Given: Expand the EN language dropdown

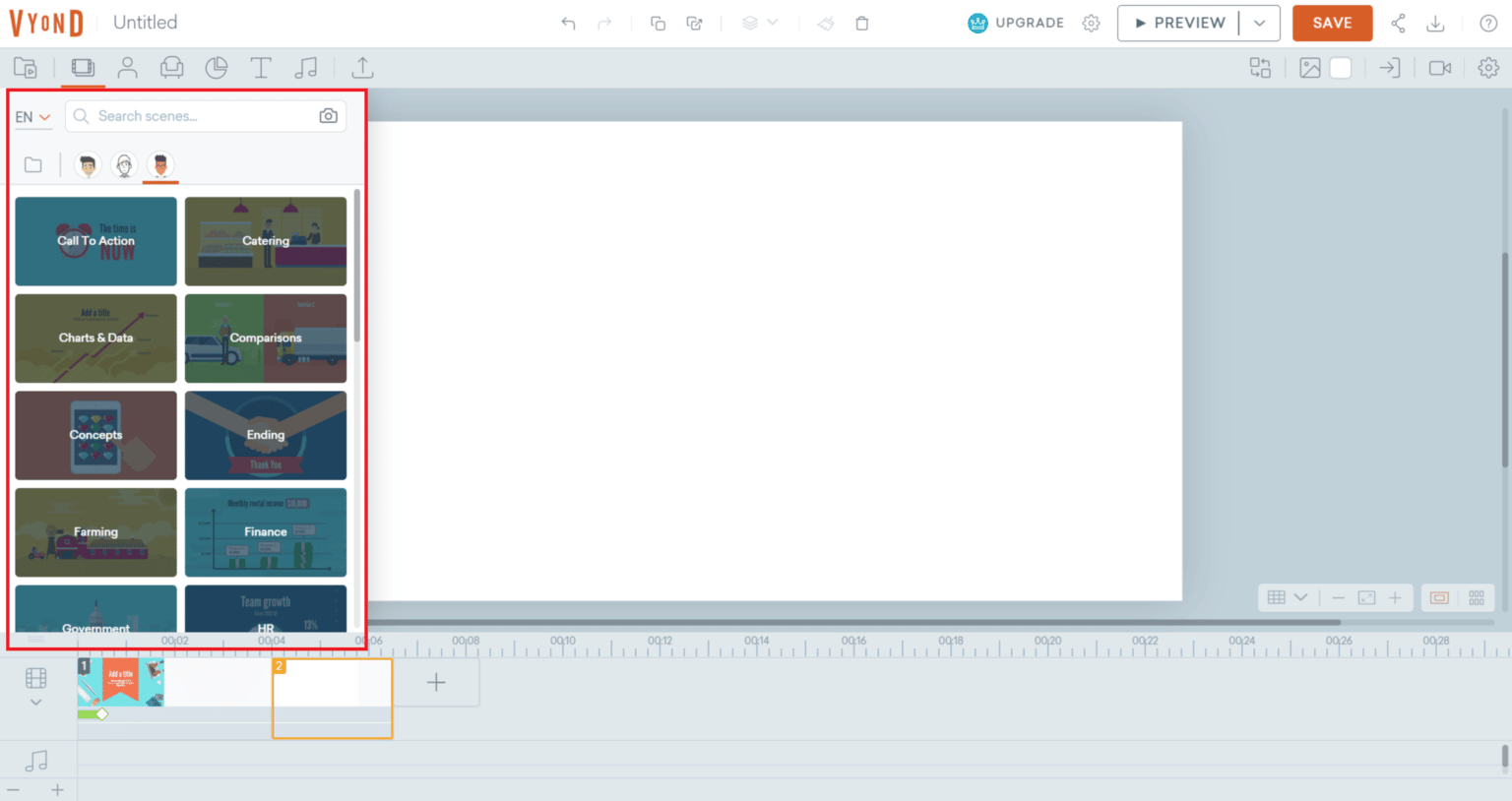Looking at the screenshot, I should (x=33, y=117).
